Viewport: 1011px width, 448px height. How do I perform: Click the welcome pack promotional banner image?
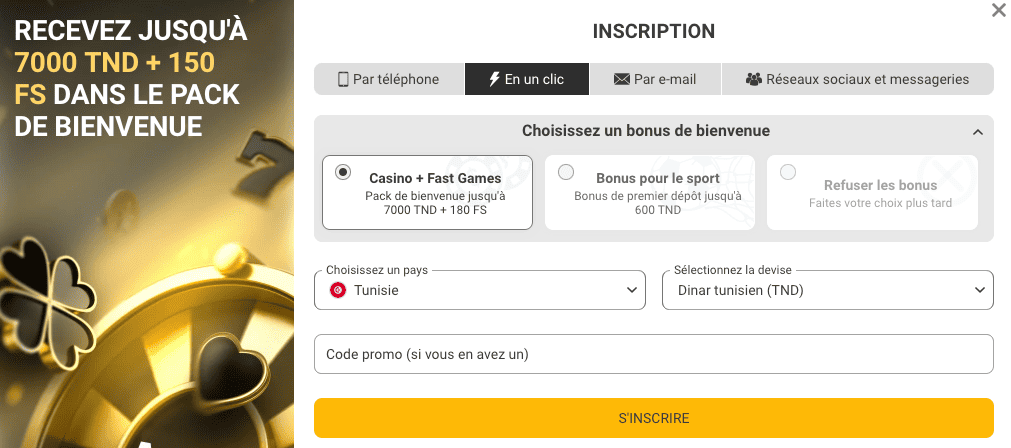147,224
